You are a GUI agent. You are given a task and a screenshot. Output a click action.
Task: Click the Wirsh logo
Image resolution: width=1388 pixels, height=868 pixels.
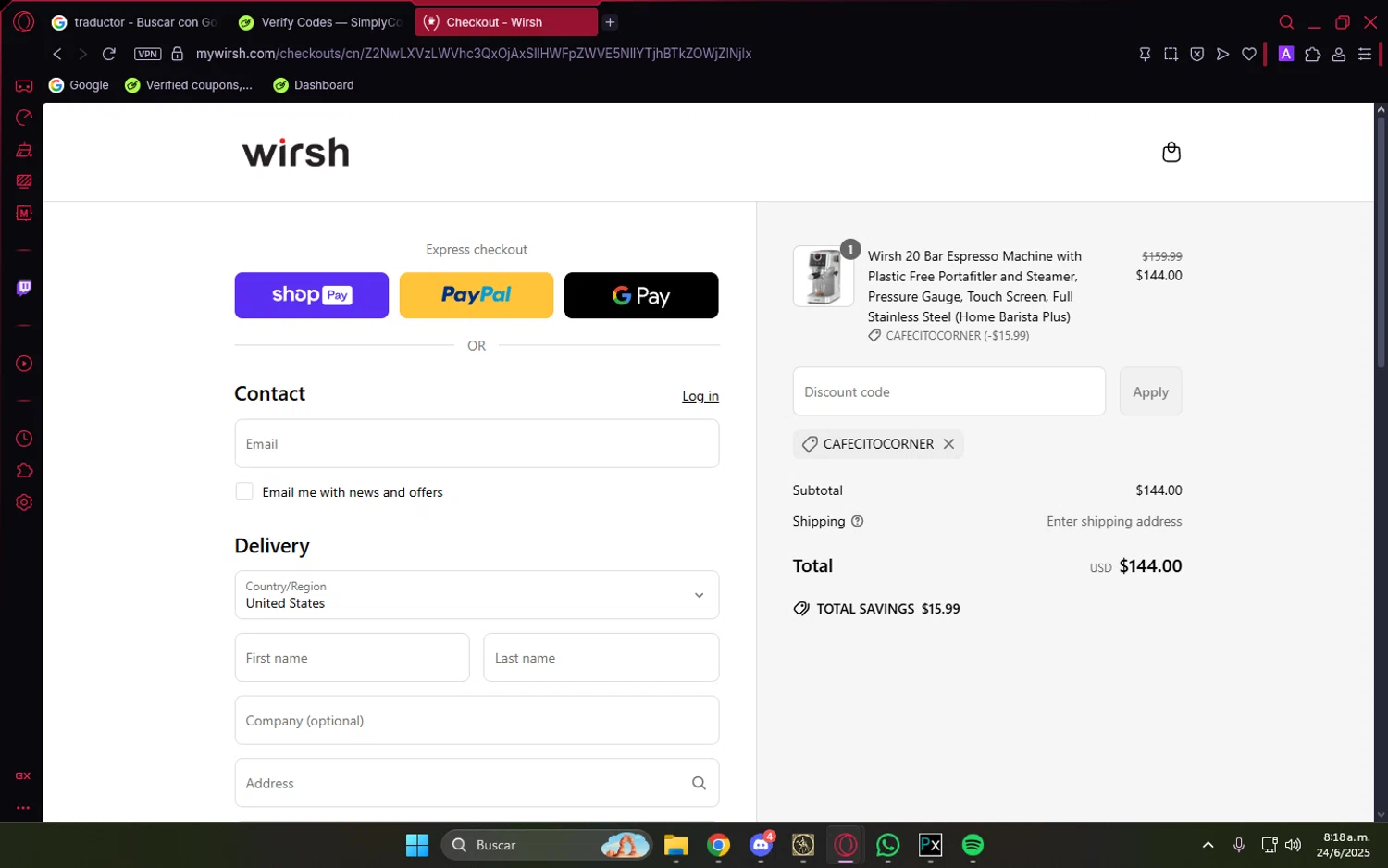point(296,152)
